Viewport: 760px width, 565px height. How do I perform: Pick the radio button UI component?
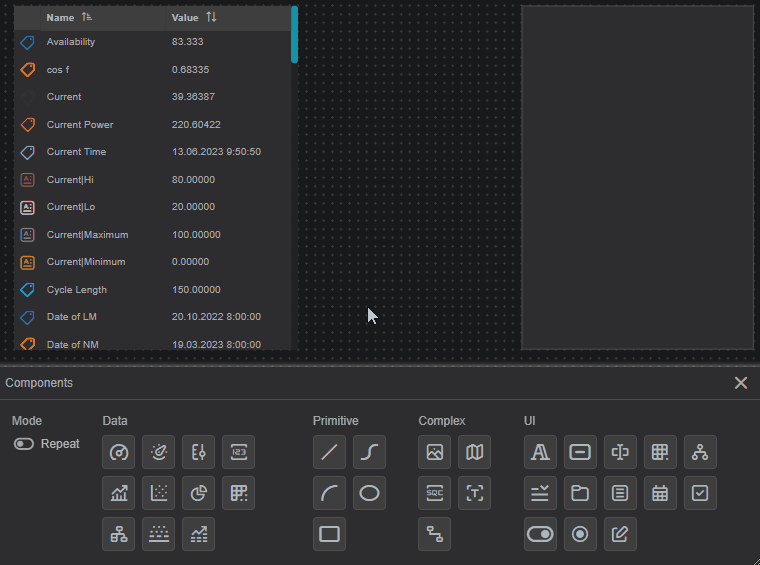(580, 534)
